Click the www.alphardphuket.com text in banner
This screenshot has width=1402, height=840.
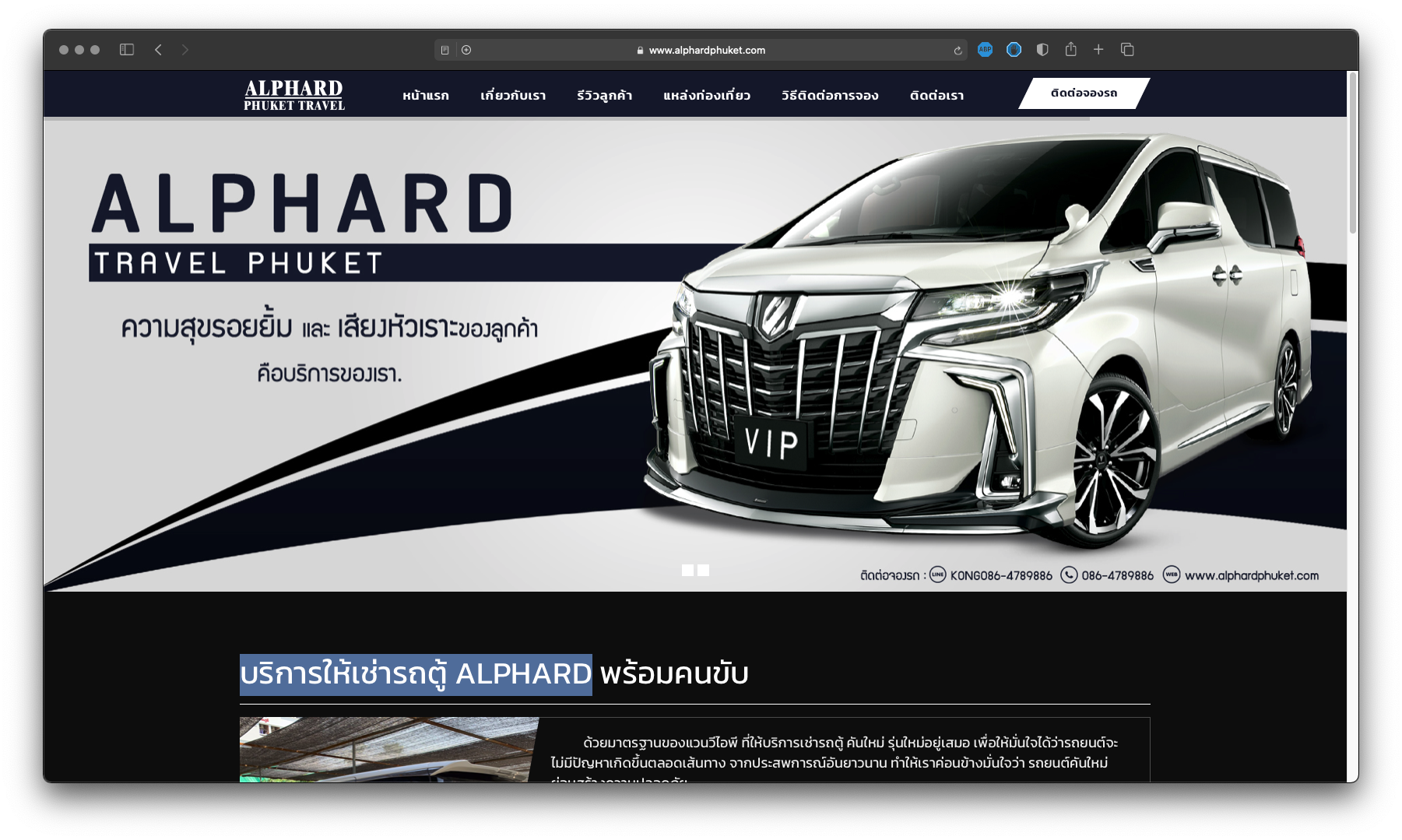click(x=1252, y=576)
